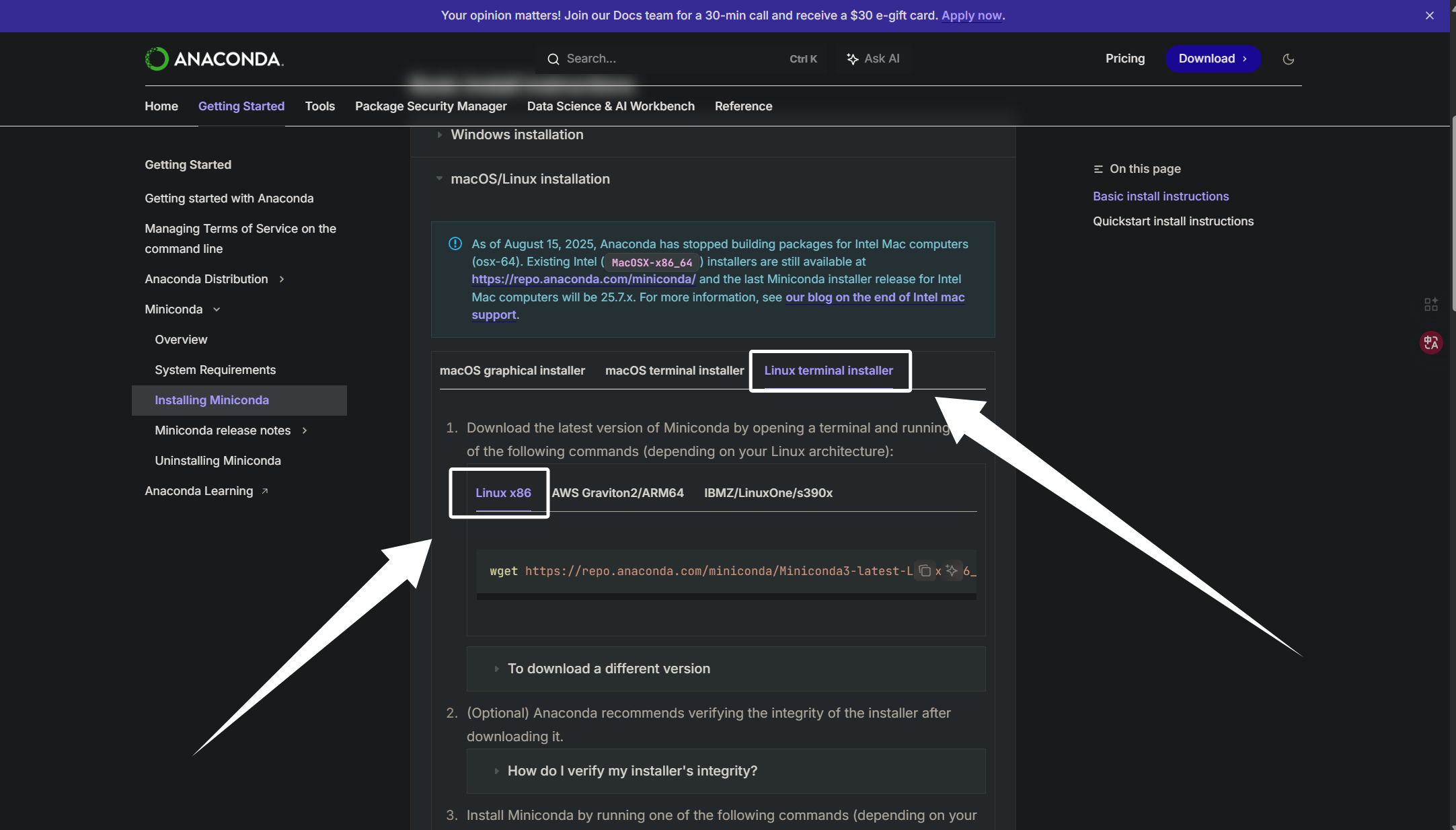Open Getting started with Anaconda page
The height and width of the screenshot is (830, 1456).
[x=229, y=198]
